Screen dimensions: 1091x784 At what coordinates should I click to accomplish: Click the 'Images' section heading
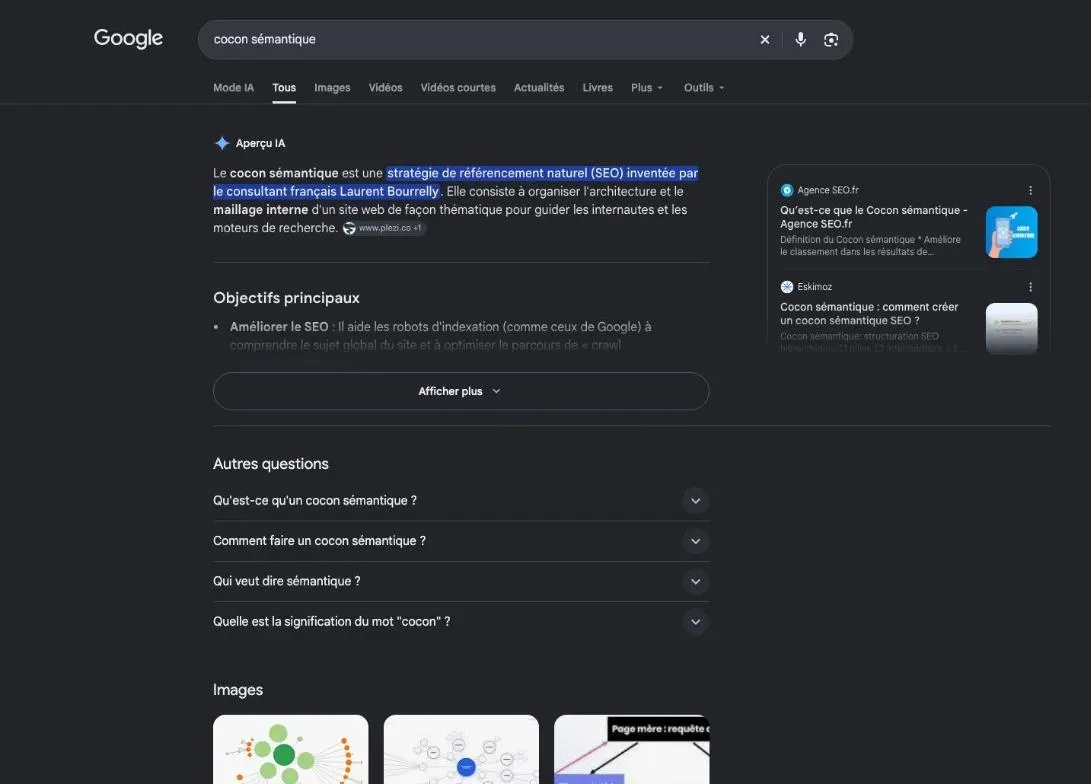238,690
